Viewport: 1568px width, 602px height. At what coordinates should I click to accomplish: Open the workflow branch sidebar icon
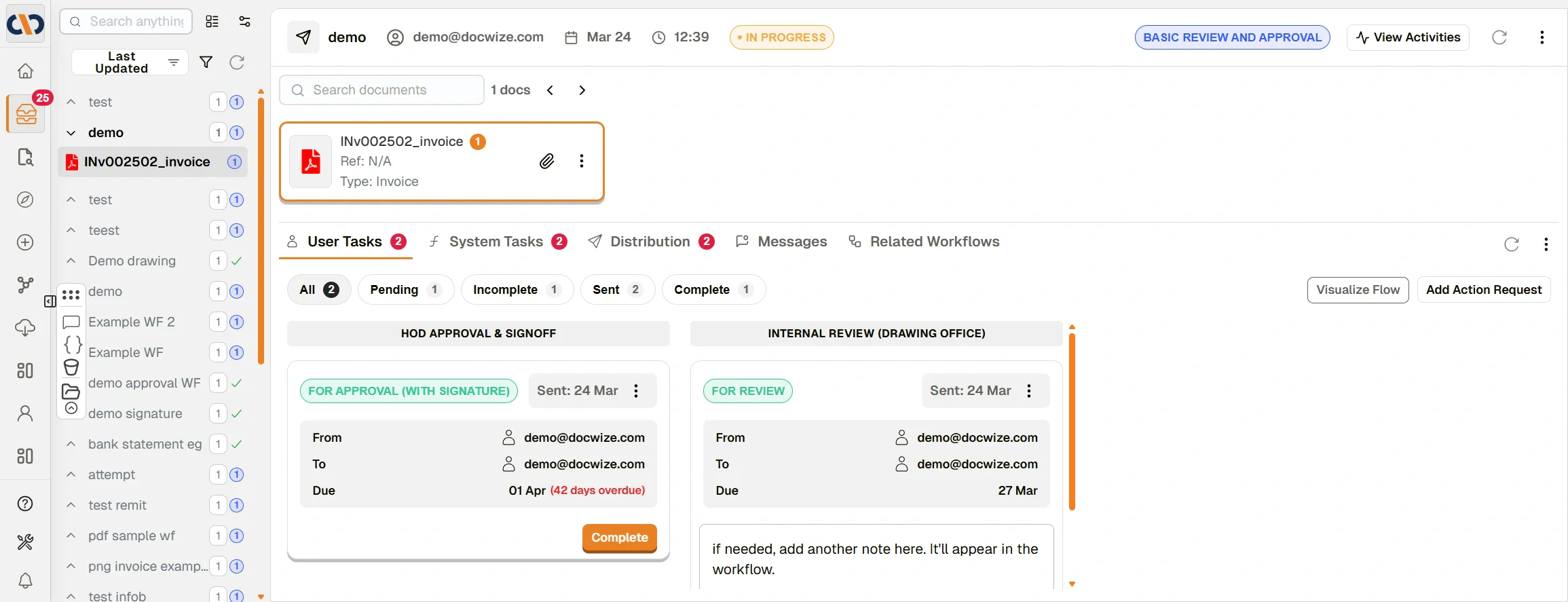(x=25, y=285)
